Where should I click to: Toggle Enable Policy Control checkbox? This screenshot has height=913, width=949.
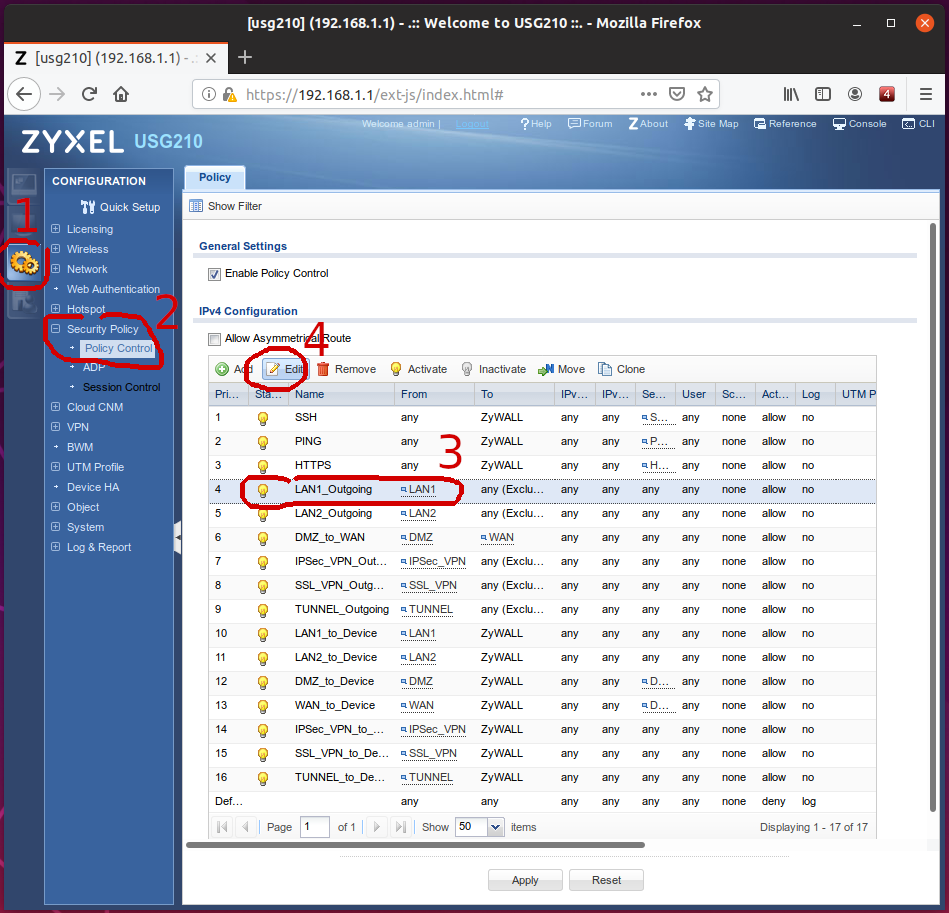[214, 274]
